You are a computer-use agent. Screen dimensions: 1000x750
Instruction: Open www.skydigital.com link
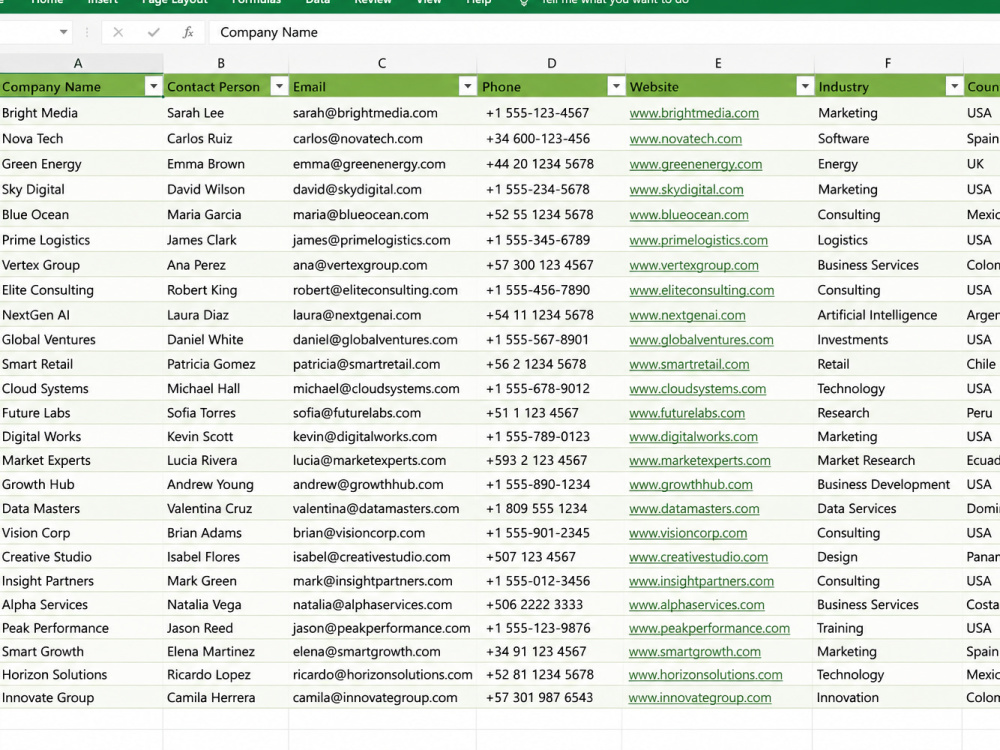[686, 190]
